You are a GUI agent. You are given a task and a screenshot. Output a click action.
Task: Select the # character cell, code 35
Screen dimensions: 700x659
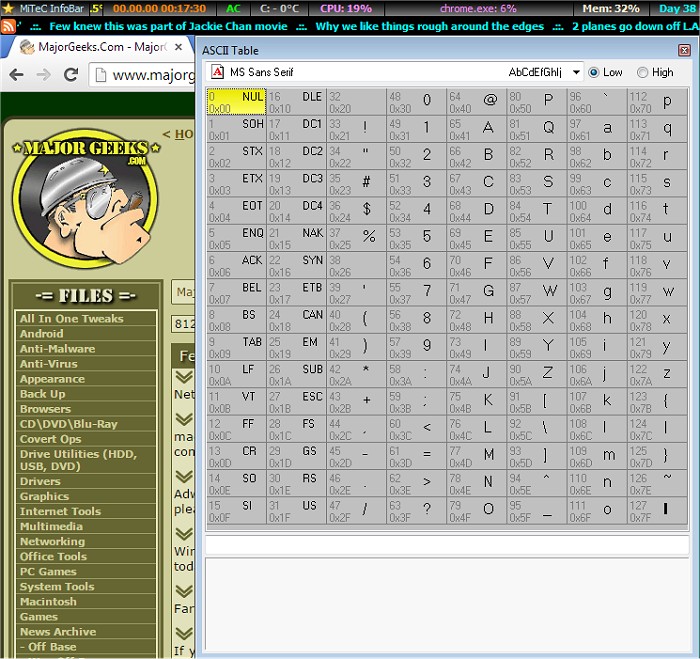pos(356,184)
